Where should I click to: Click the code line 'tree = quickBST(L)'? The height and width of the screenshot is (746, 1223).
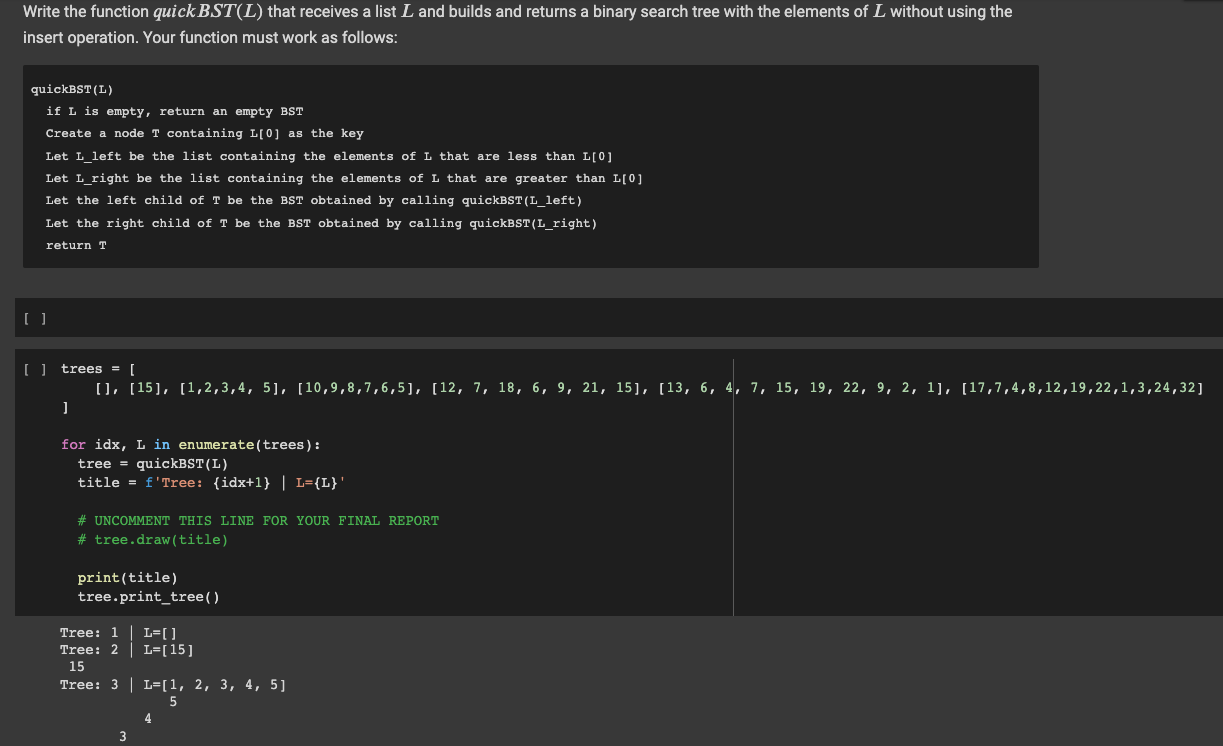point(153,463)
